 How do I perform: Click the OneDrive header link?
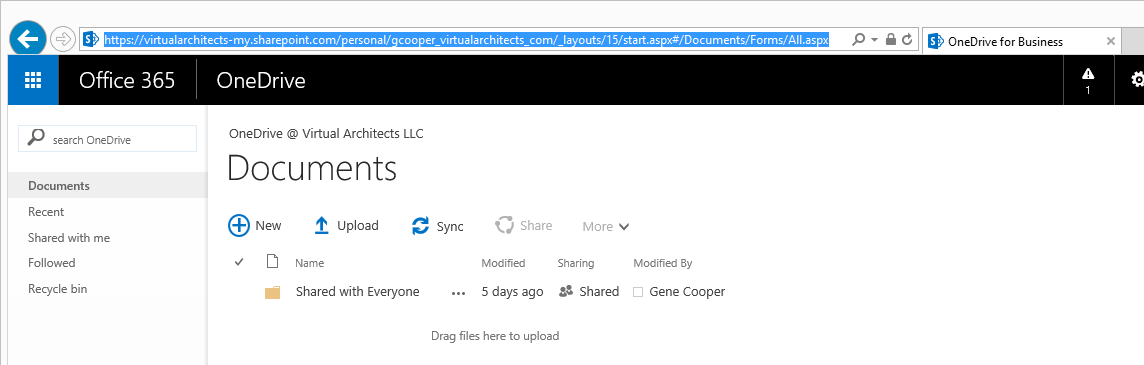click(260, 80)
